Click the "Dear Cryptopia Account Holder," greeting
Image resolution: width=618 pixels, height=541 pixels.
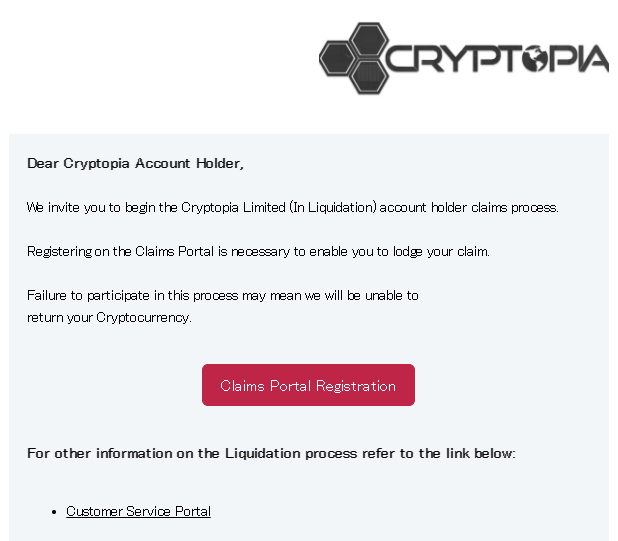[135, 163]
